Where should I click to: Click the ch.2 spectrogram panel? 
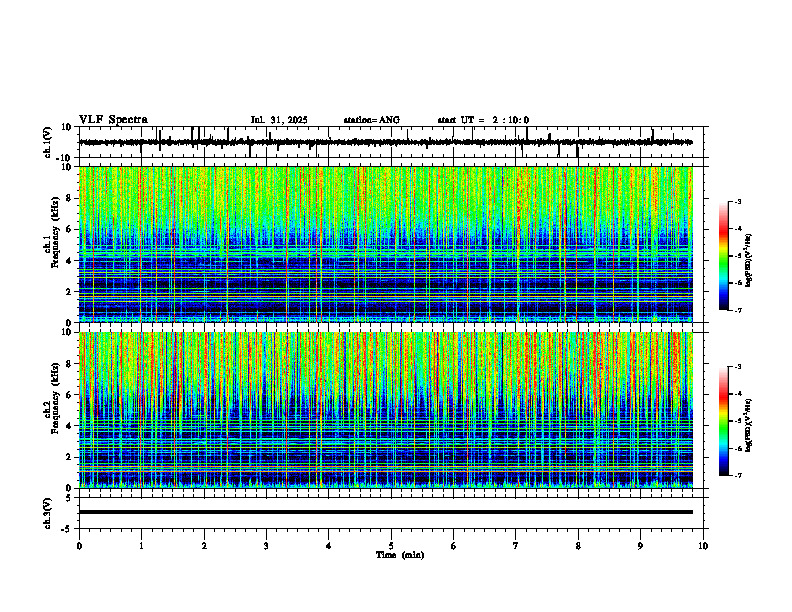(x=386, y=410)
